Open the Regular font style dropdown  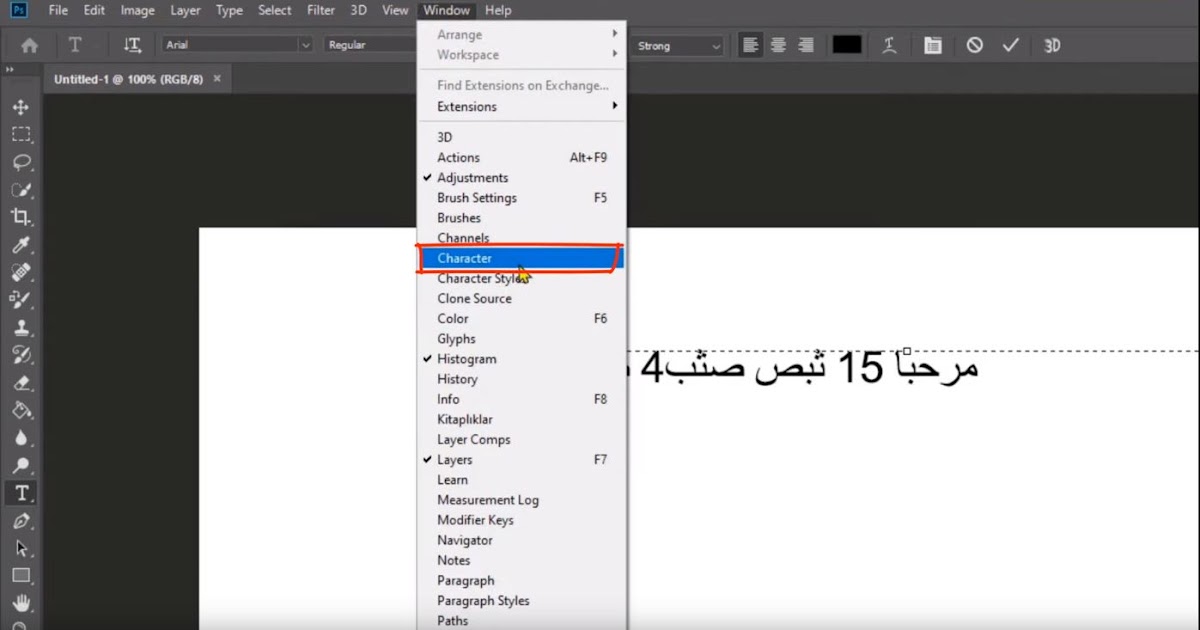(x=370, y=45)
